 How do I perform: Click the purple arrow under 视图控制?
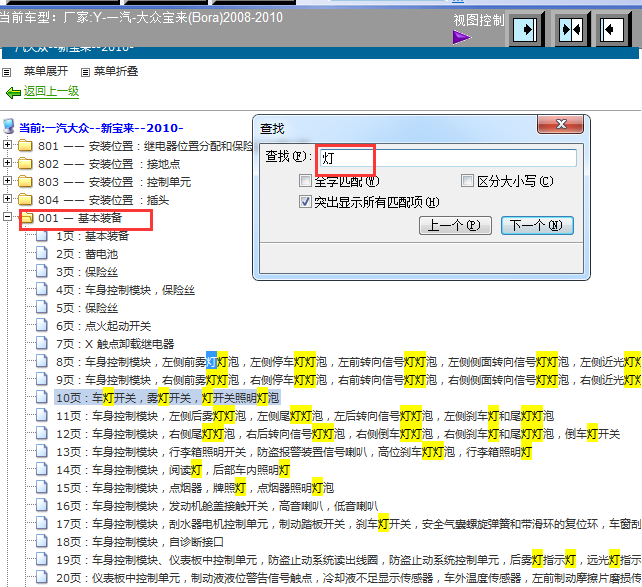[x=462, y=37]
